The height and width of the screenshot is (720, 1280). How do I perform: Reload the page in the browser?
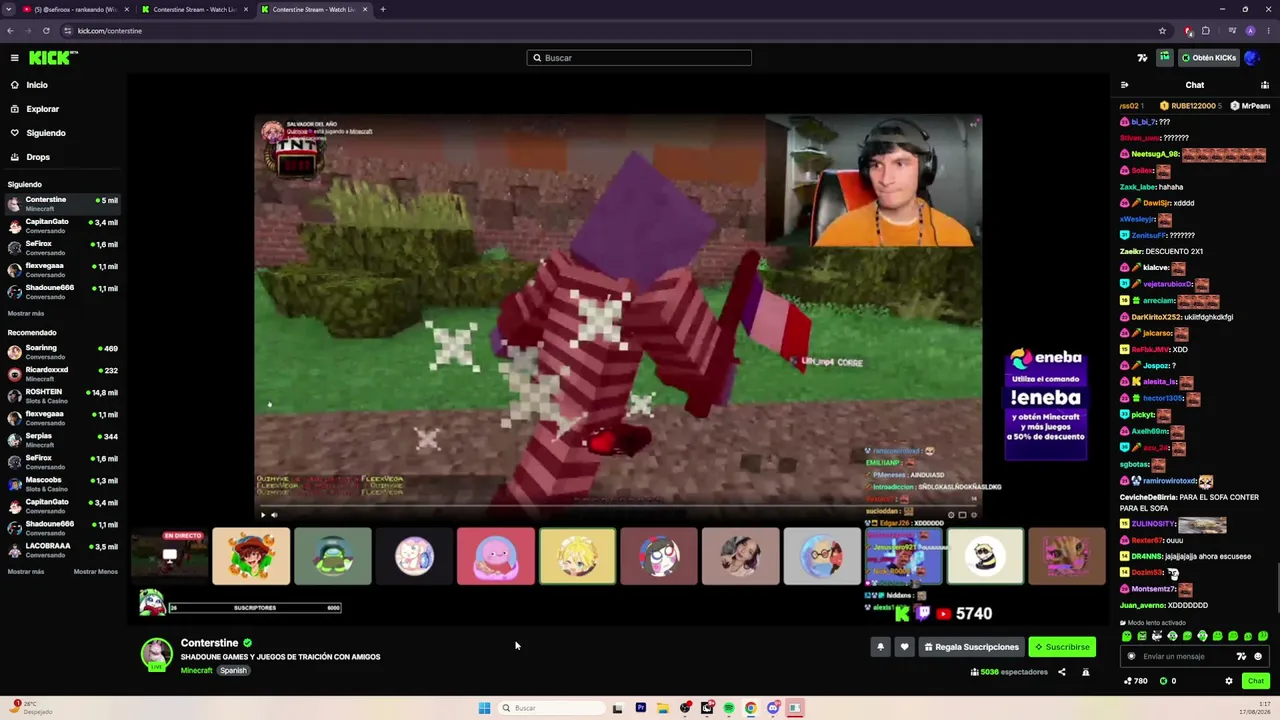(46, 31)
